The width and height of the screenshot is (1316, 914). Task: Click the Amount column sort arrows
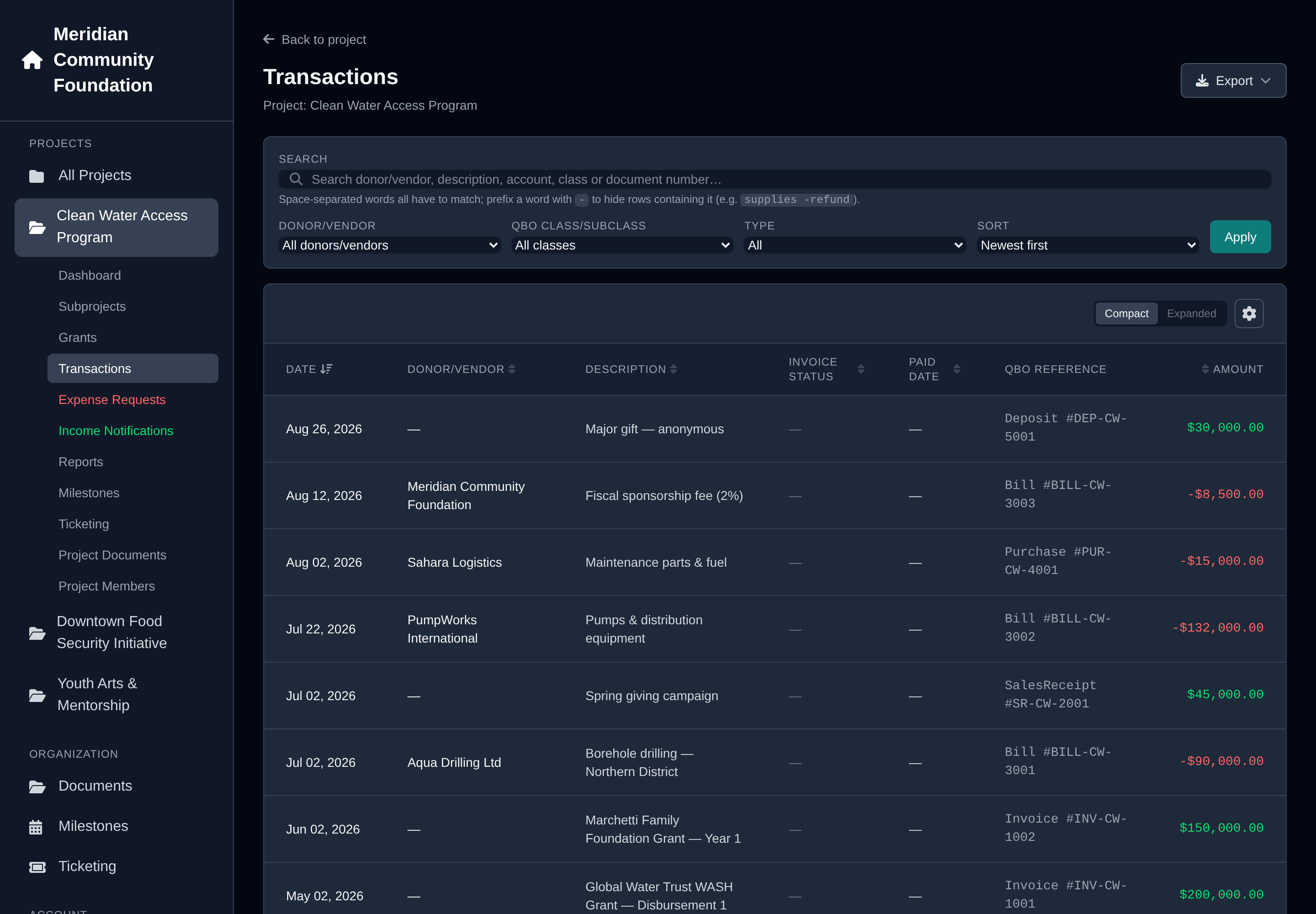pos(1205,369)
